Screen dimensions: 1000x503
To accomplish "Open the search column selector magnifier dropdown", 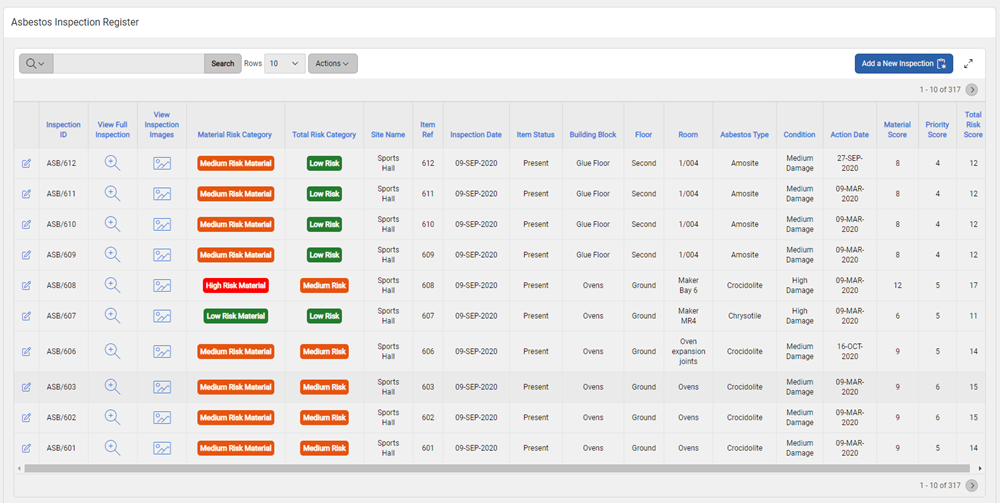I will pyautogui.click(x=36, y=64).
